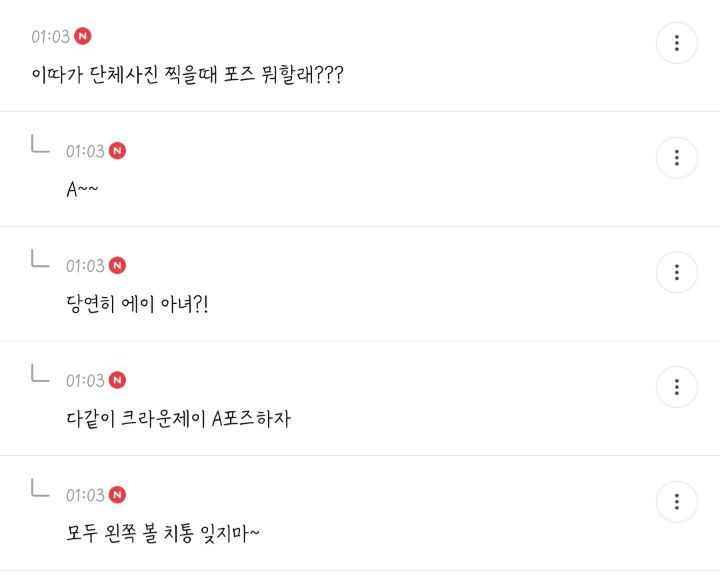Open the options menu for the group photo pose question
Screen dimensions: 720x576
(x=677, y=43)
